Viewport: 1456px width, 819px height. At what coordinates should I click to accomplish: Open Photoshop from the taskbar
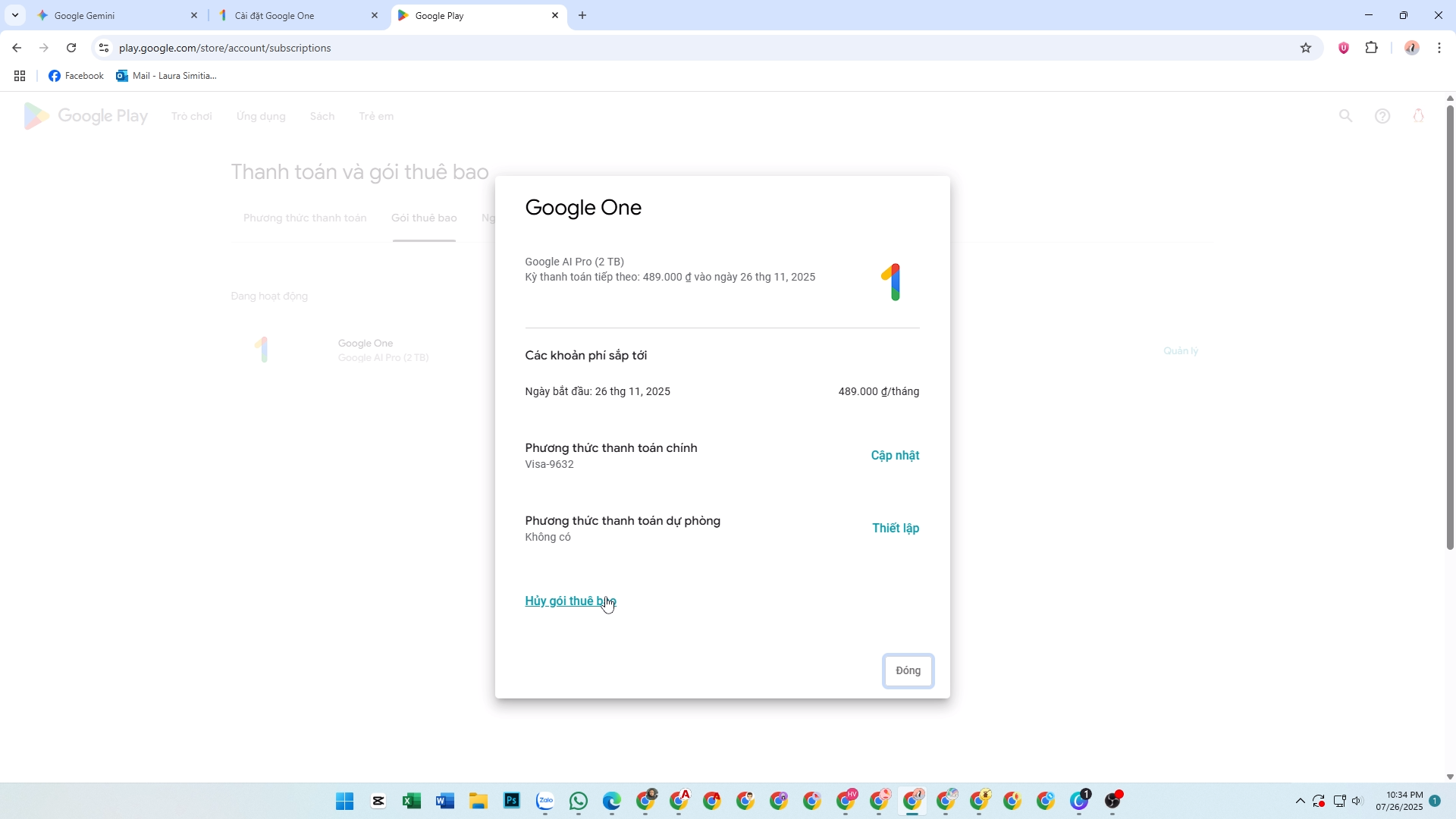click(512, 801)
